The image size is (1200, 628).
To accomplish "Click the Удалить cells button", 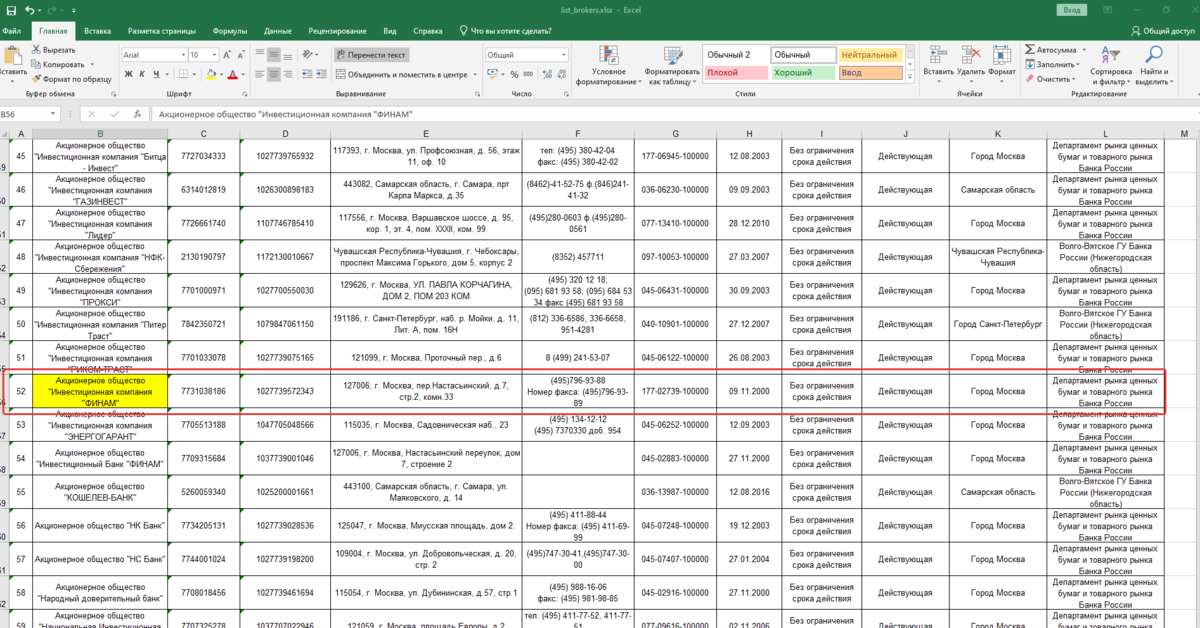I will click(971, 65).
